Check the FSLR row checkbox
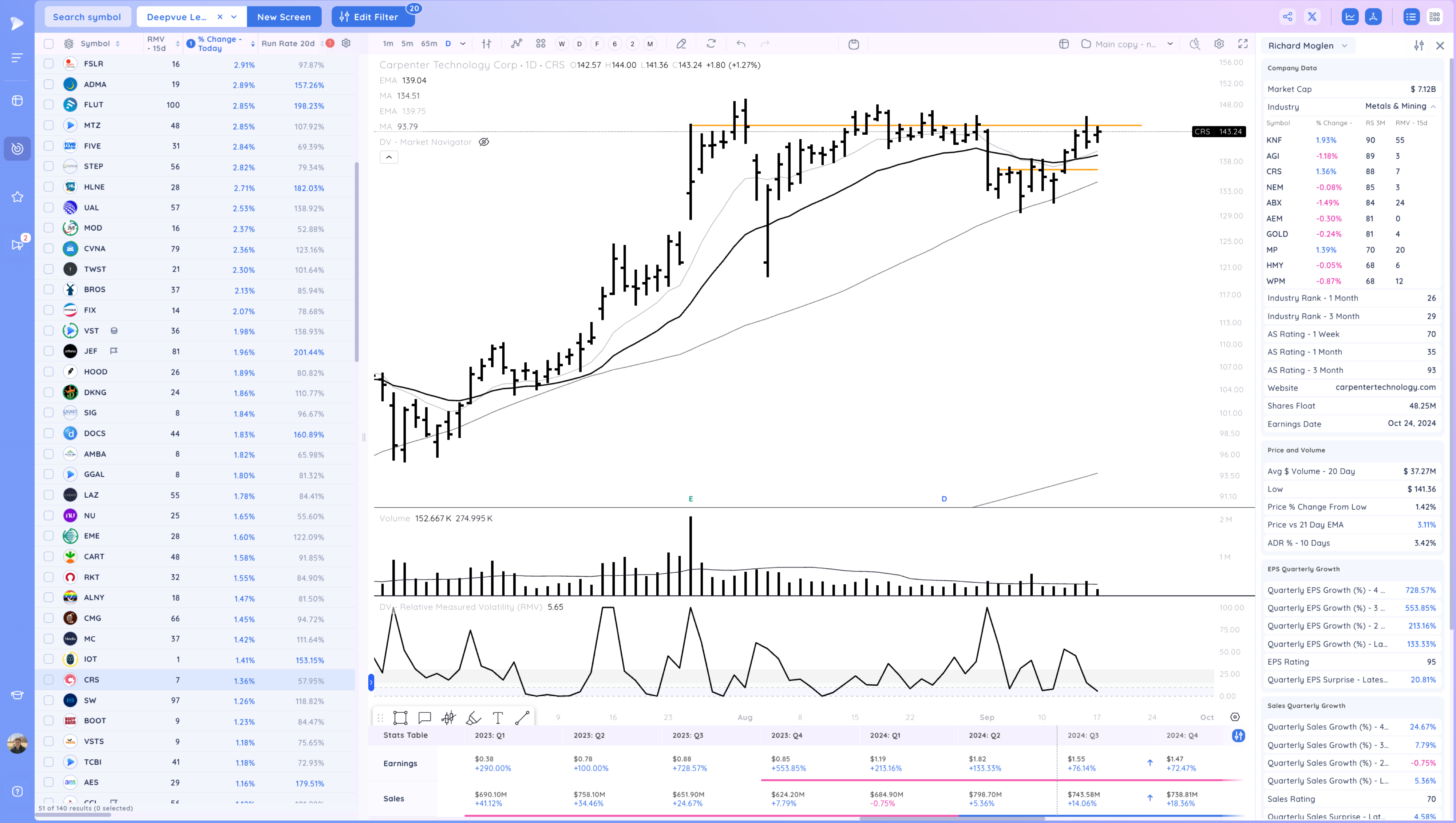This screenshot has height=823, width=1456. [x=49, y=64]
